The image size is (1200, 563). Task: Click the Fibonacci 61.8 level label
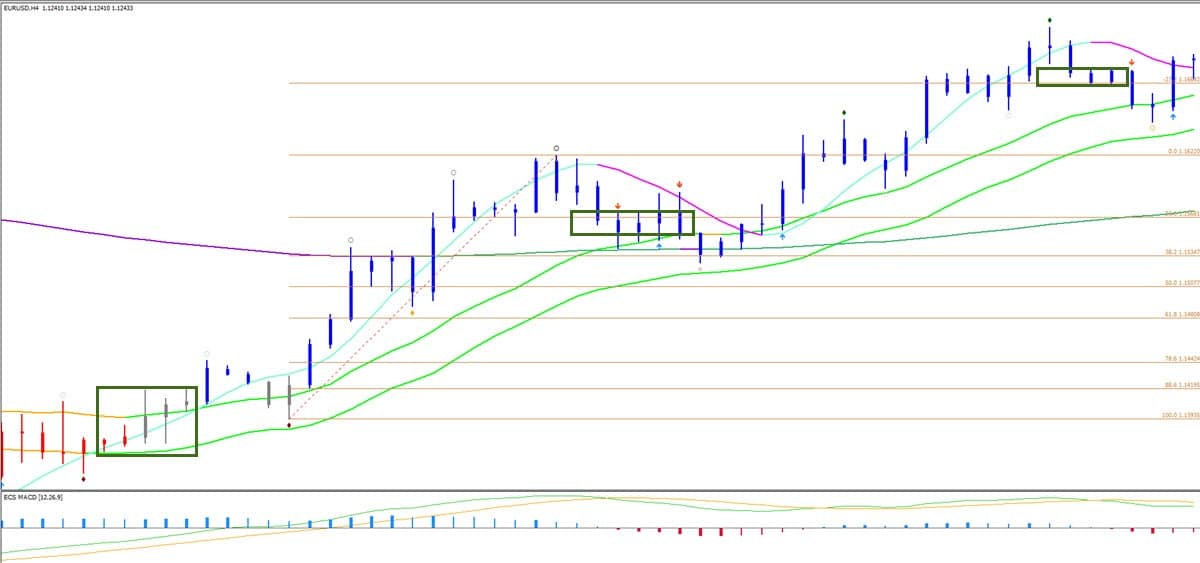1183,314
